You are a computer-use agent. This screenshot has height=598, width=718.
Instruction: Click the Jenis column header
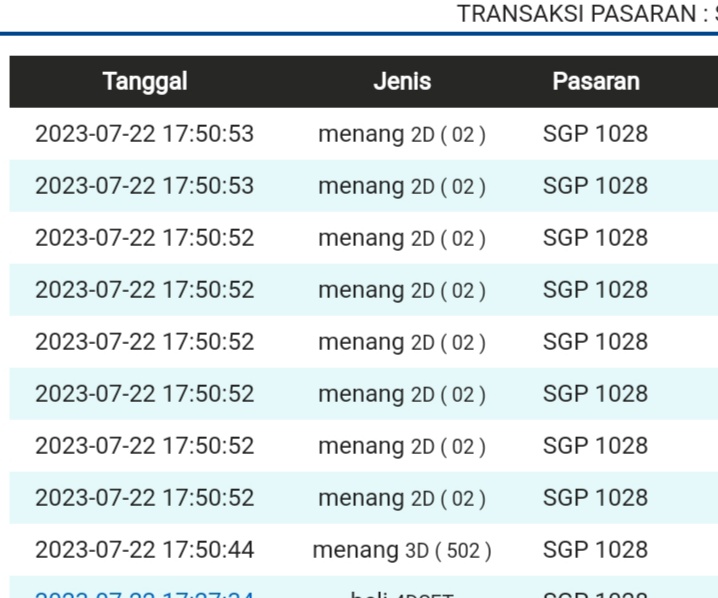[402, 82]
